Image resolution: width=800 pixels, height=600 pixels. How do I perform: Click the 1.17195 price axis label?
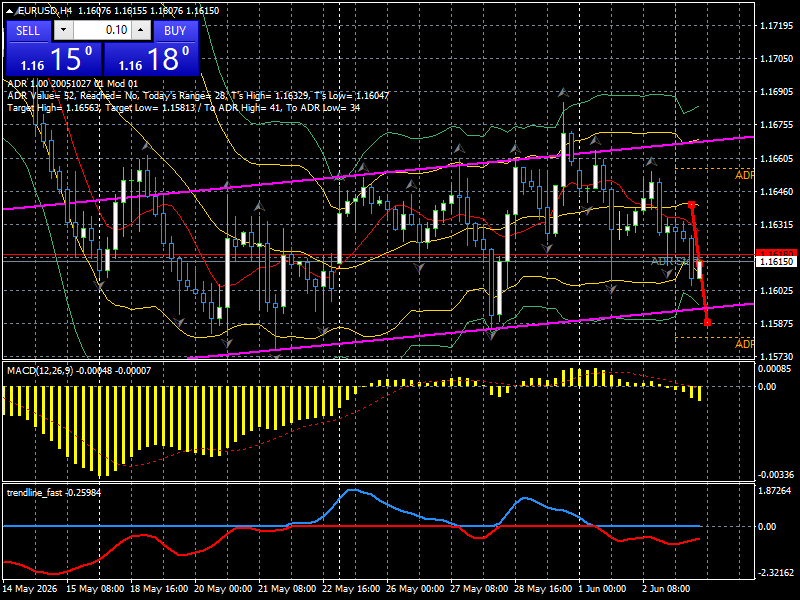tap(776, 26)
